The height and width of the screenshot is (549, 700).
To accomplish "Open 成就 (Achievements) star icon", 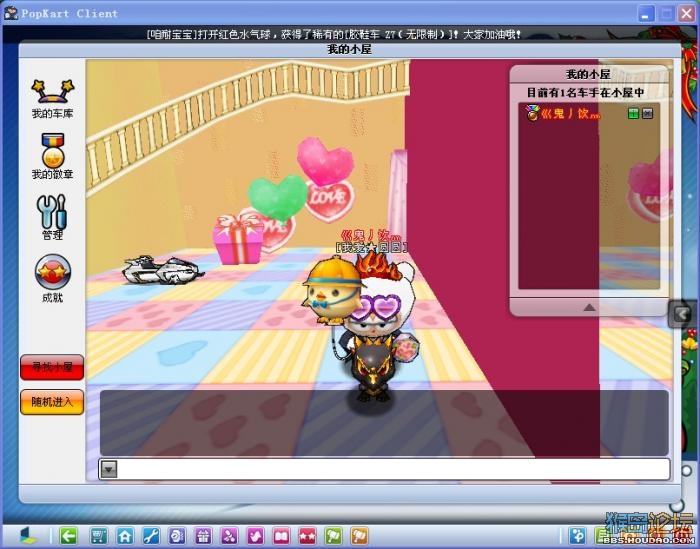I will [52, 278].
